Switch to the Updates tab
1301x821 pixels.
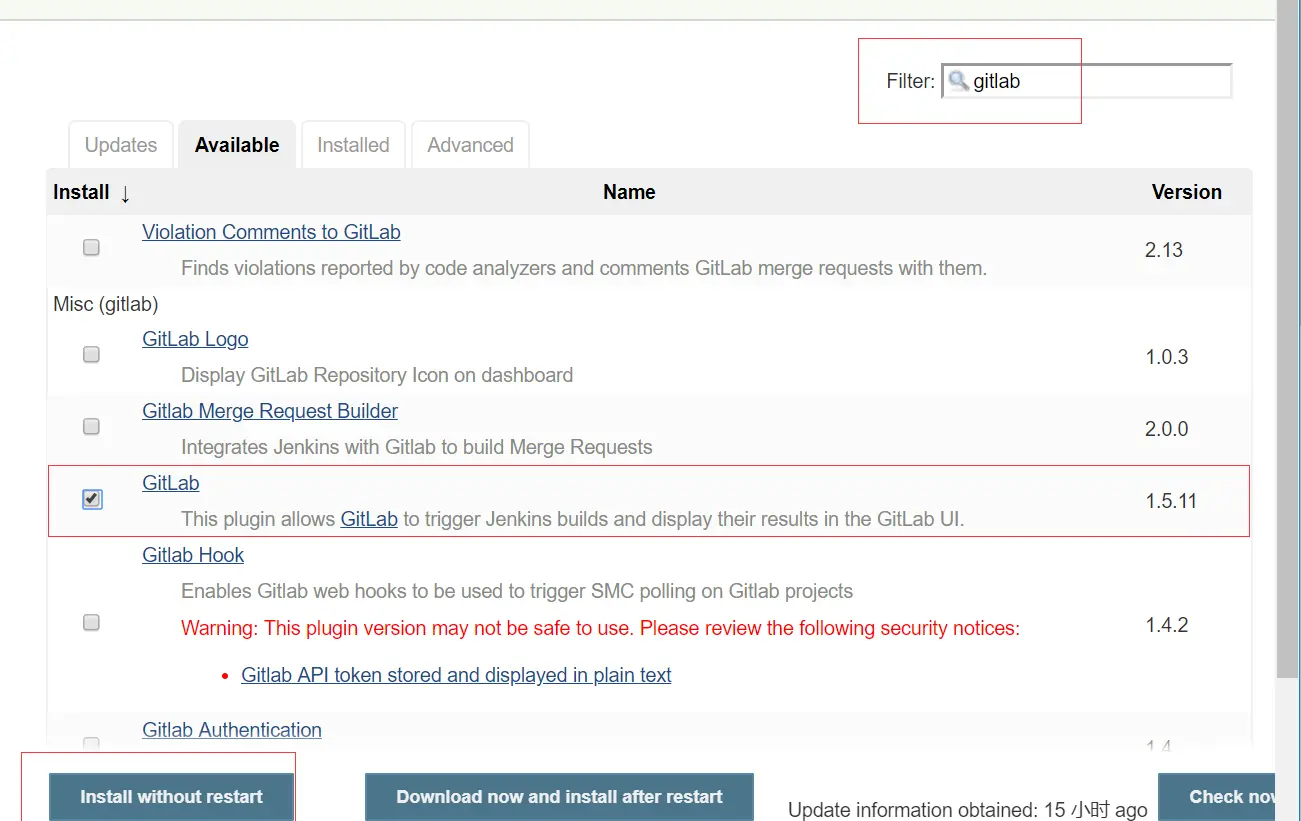click(121, 145)
